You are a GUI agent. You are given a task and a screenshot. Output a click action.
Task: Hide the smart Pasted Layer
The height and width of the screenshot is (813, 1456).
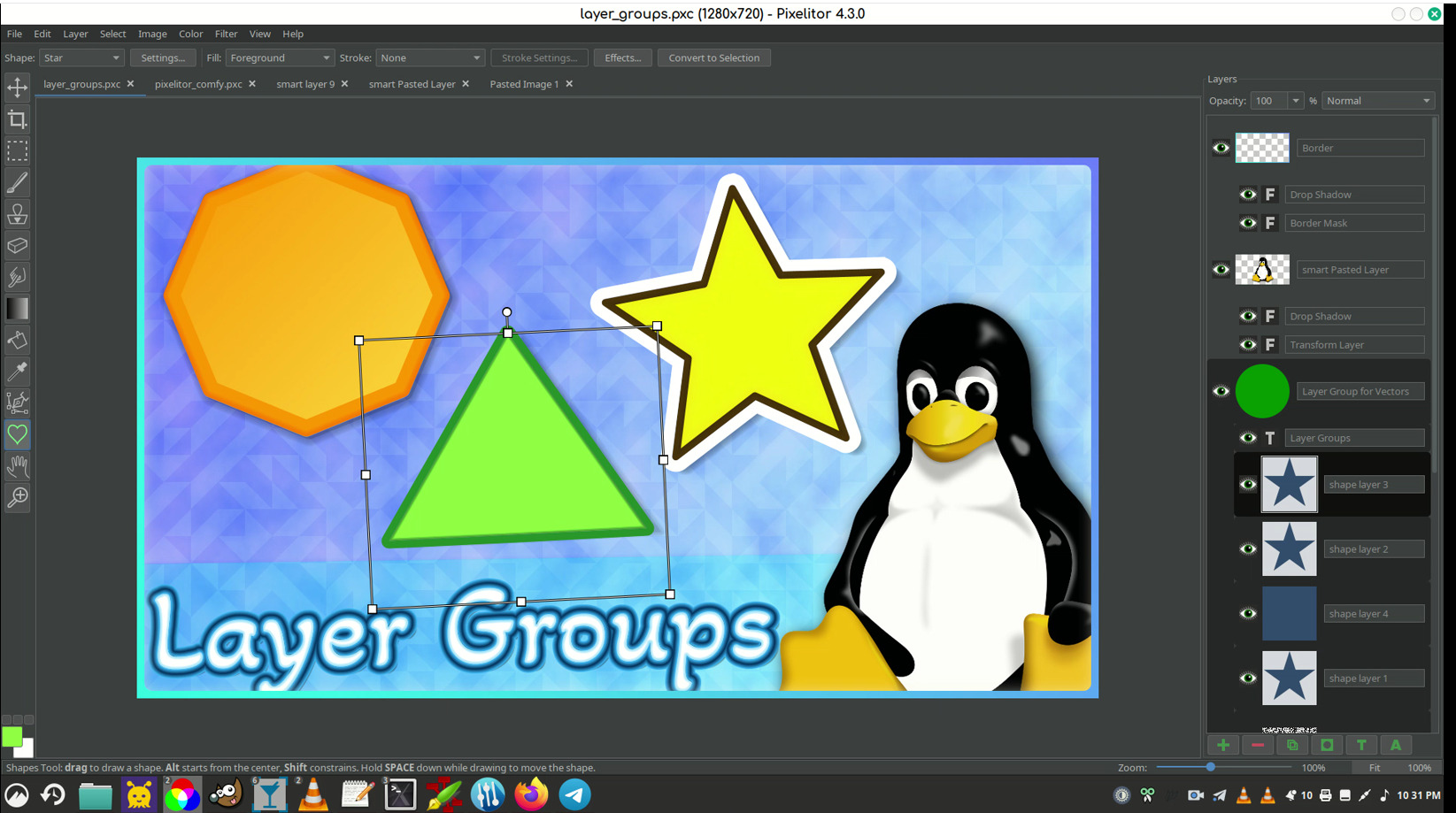pyautogui.click(x=1221, y=270)
